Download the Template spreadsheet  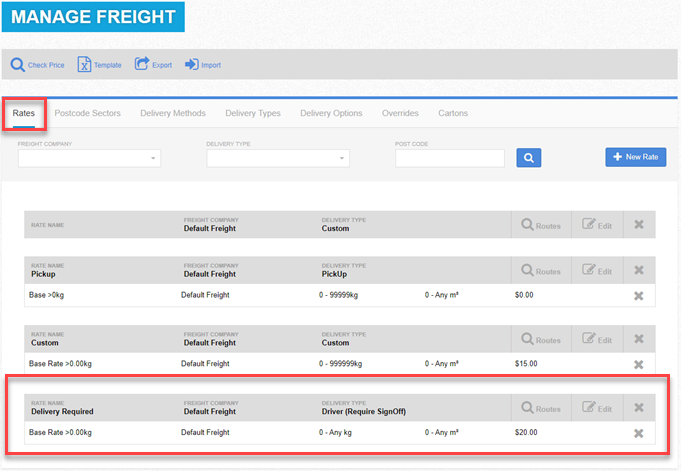coord(99,65)
